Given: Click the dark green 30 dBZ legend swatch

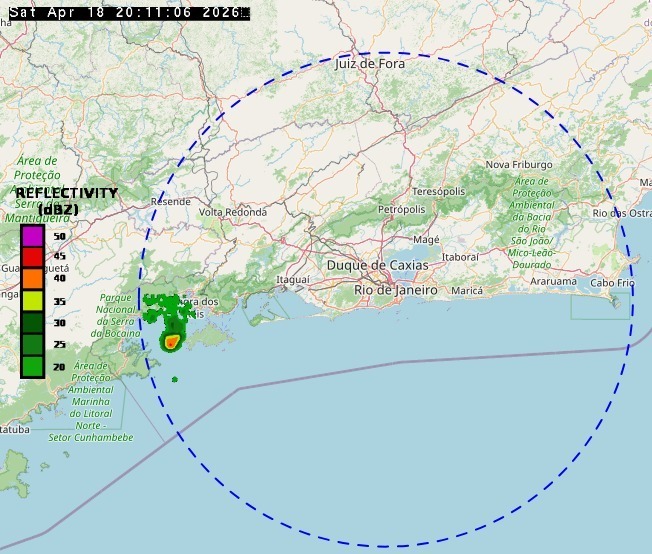Looking at the screenshot, I should pos(33,322).
